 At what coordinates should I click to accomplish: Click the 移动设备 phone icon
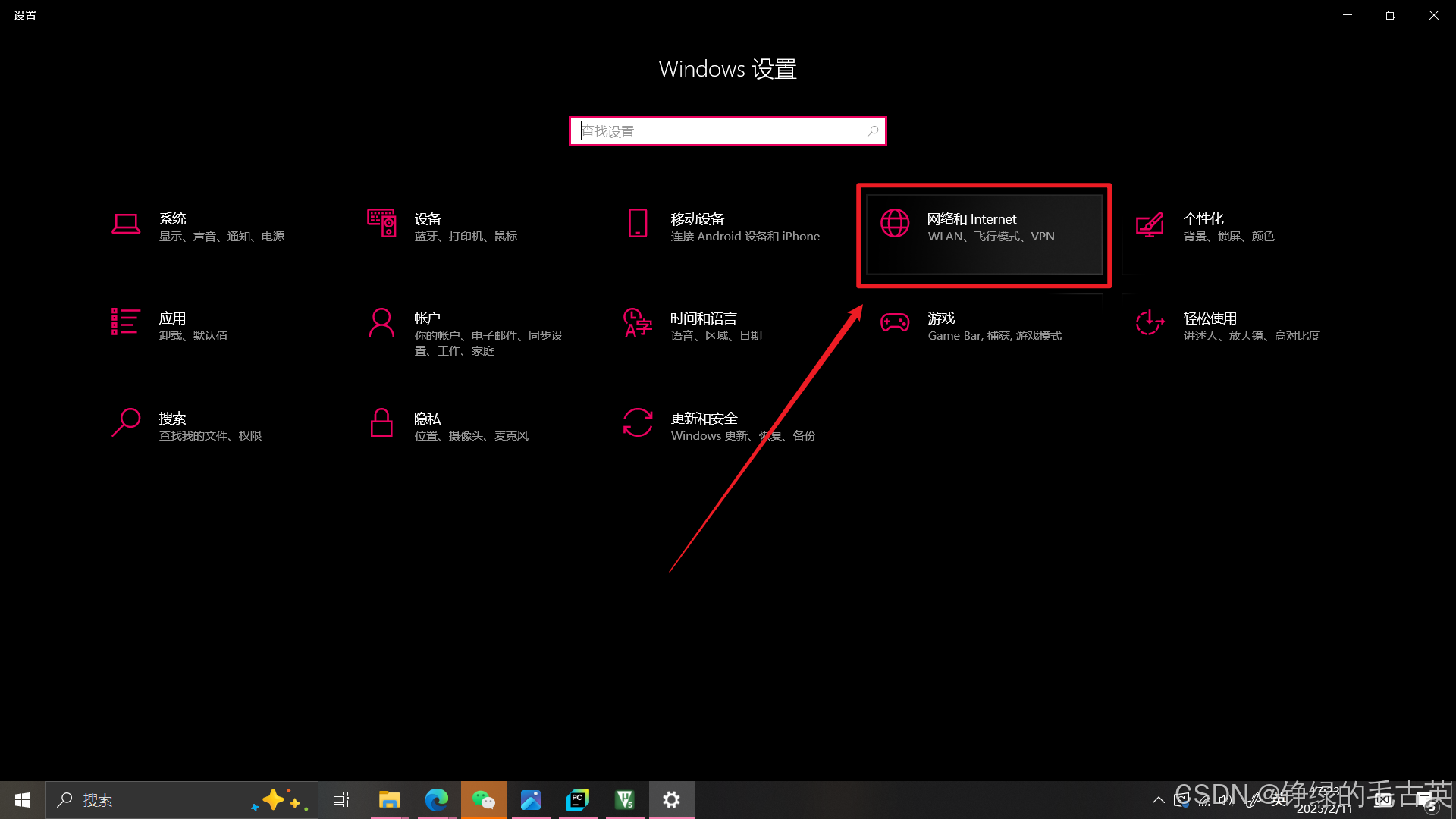click(638, 224)
